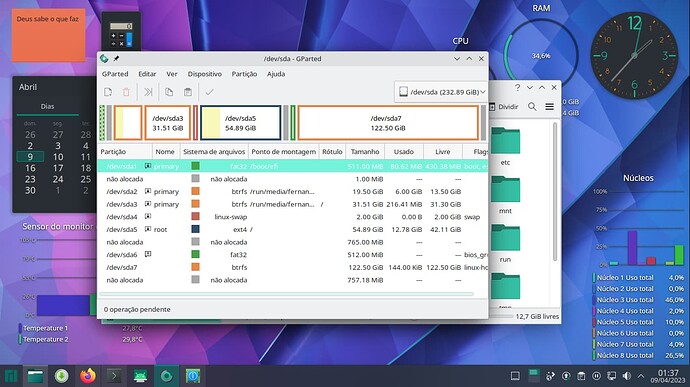Click the new partition icon in GParted toolbar
690x387 pixels.
tap(108, 92)
